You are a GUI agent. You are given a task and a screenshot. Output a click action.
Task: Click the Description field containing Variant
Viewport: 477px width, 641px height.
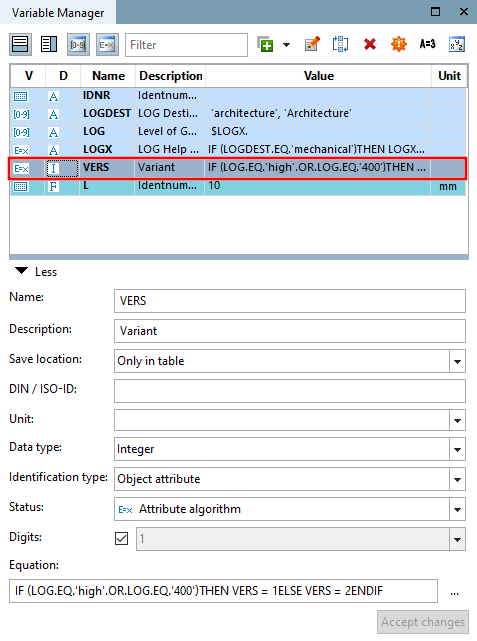click(x=289, y=331)
